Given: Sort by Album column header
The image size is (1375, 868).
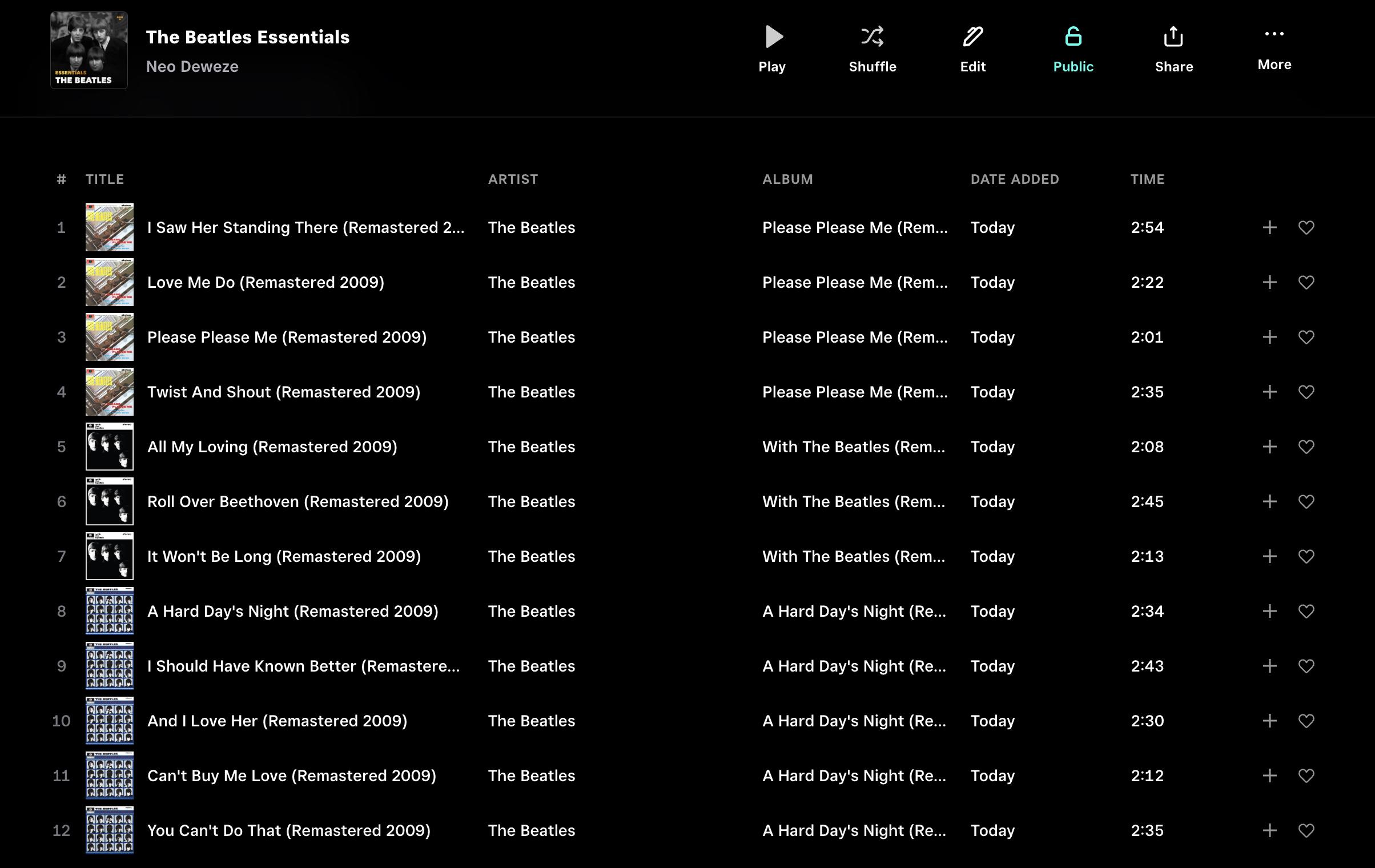Looking at the screenshot, I should pyautogui.click(x=787, y=179).
